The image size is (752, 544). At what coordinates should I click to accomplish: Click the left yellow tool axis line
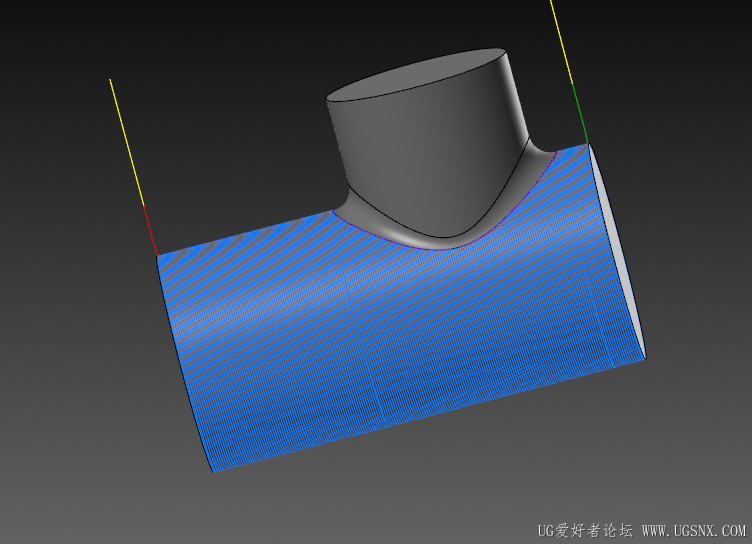pos(127,142)
